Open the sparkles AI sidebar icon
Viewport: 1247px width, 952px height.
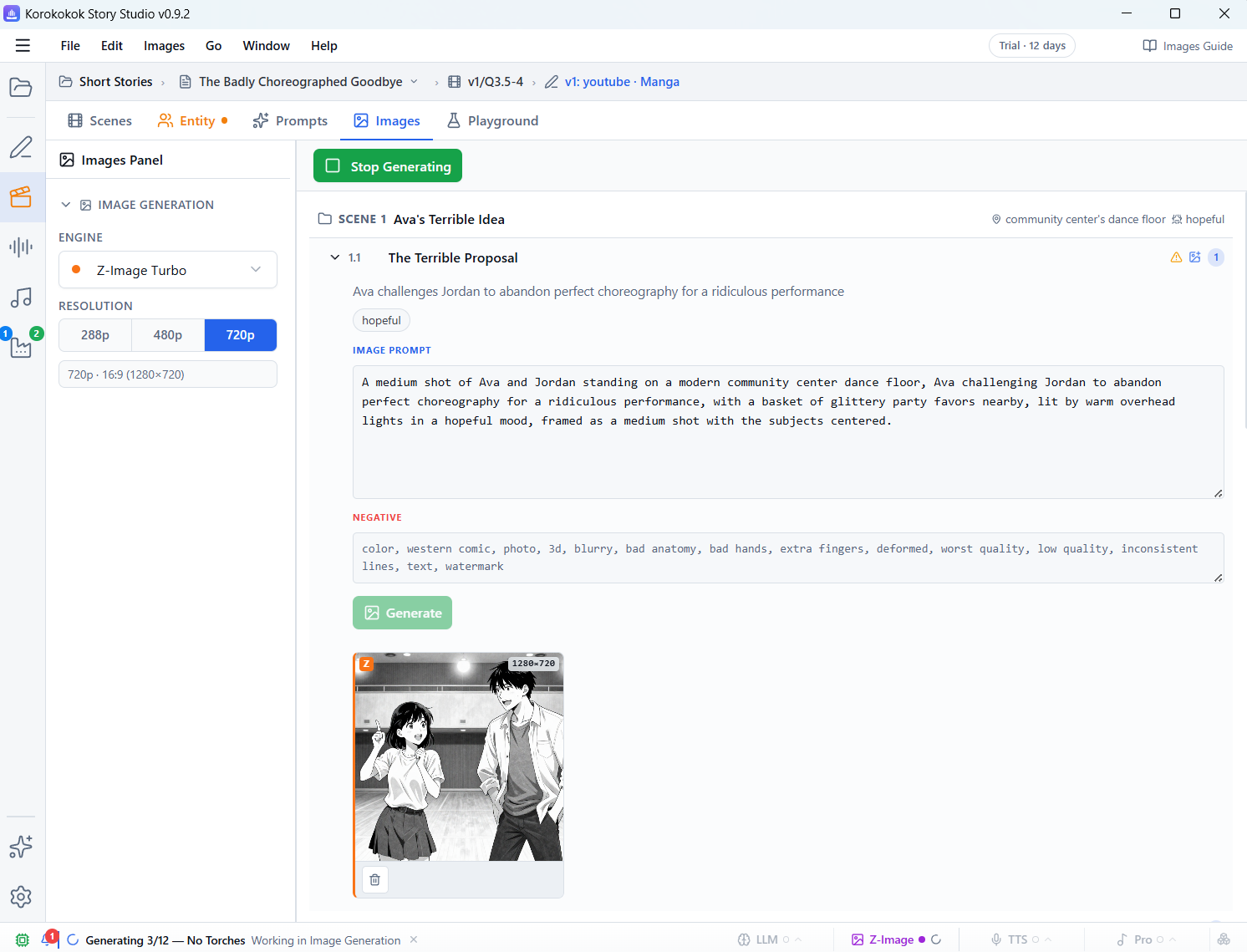point(21,847)
